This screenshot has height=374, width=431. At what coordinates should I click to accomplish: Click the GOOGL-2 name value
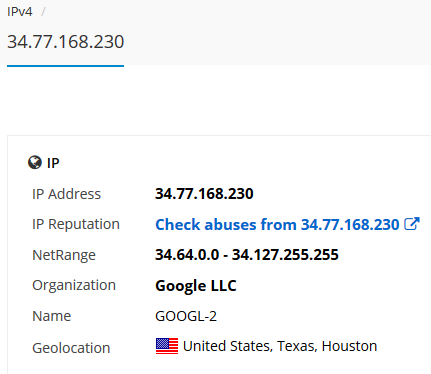tap(186, 316)
